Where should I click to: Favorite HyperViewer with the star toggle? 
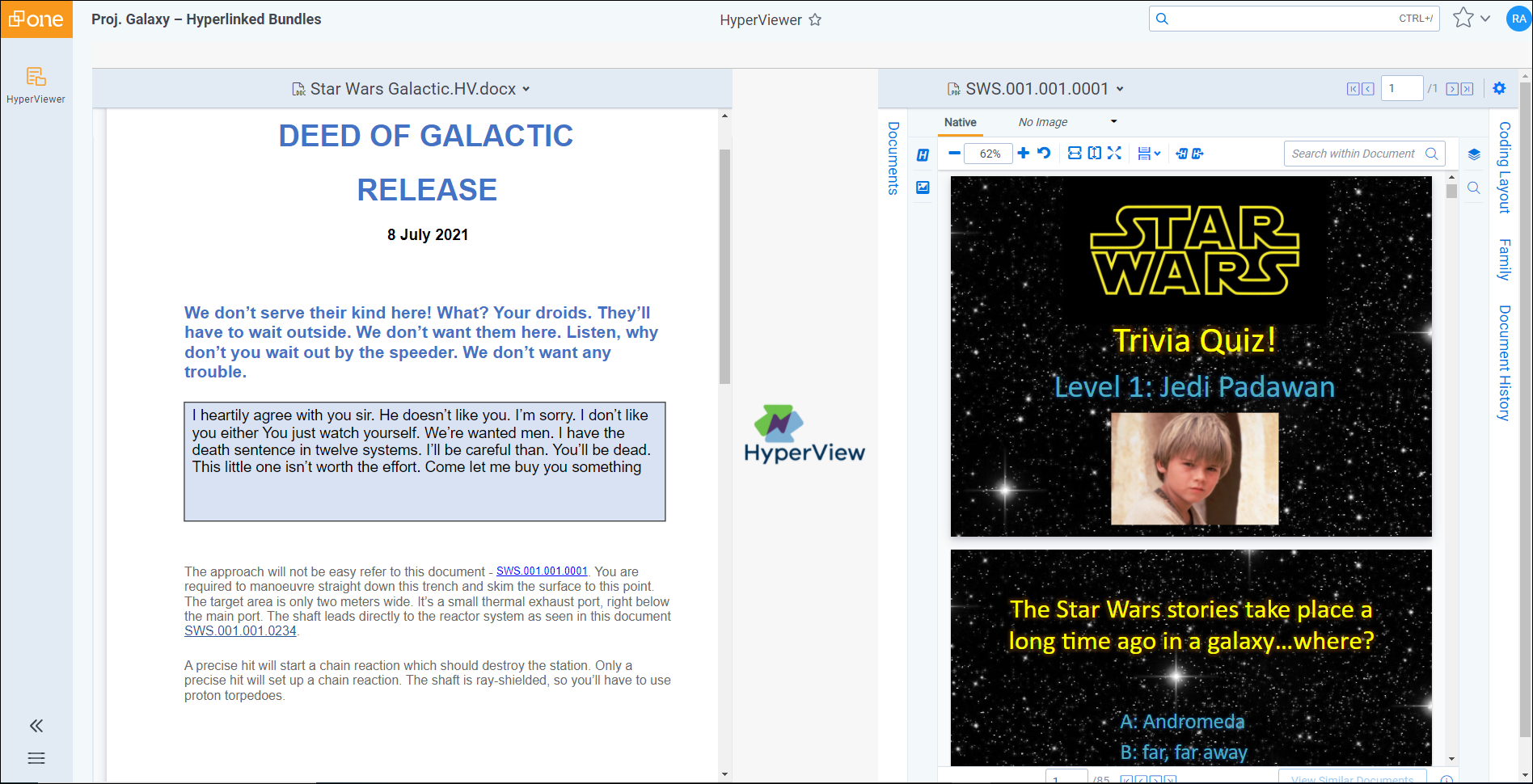point(815,20)
